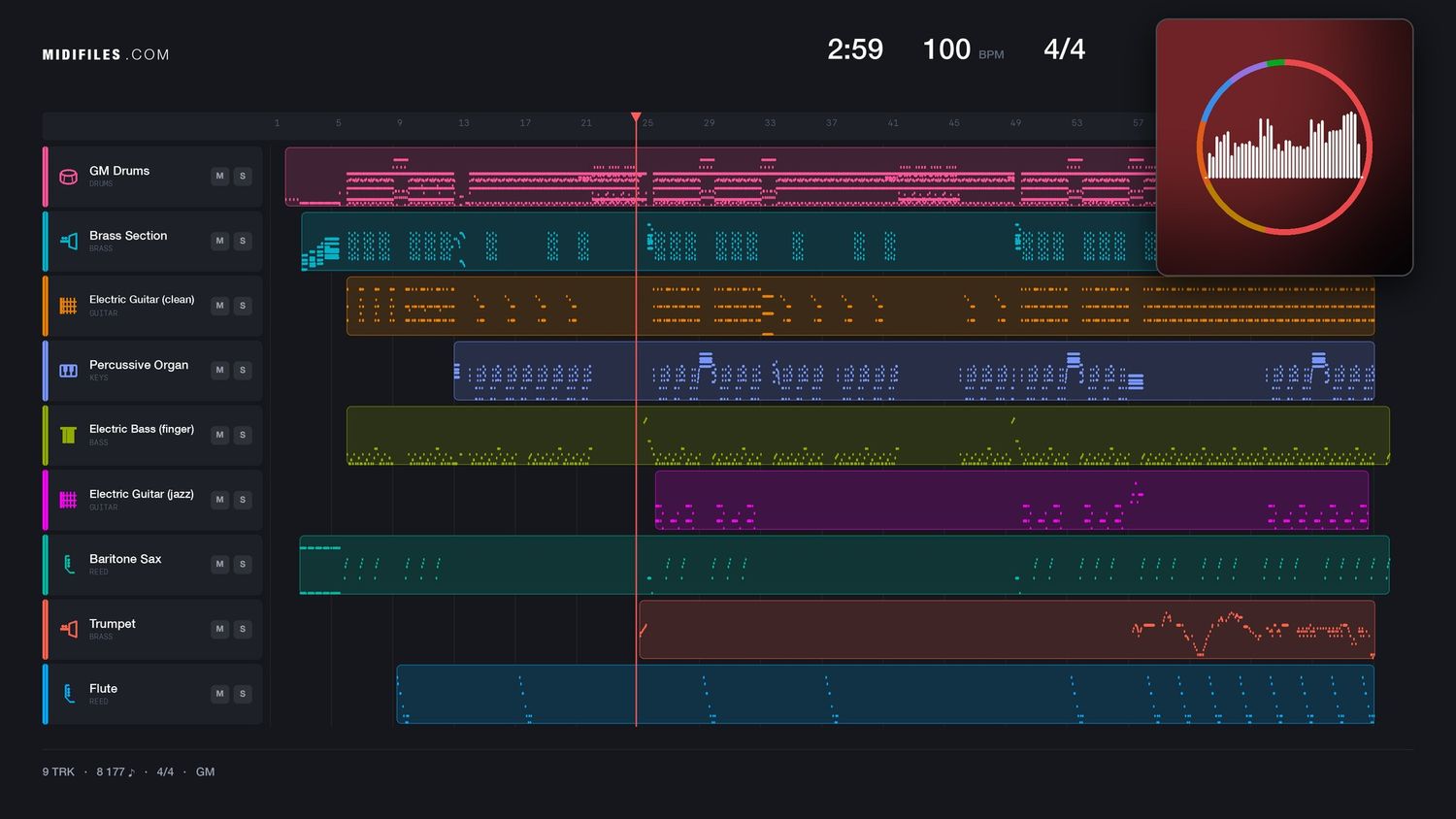Image resolution: width=1456 pixels, height=819 pixels.
Task: Click the 100 BPM tempo value
Action: (946, 49)
